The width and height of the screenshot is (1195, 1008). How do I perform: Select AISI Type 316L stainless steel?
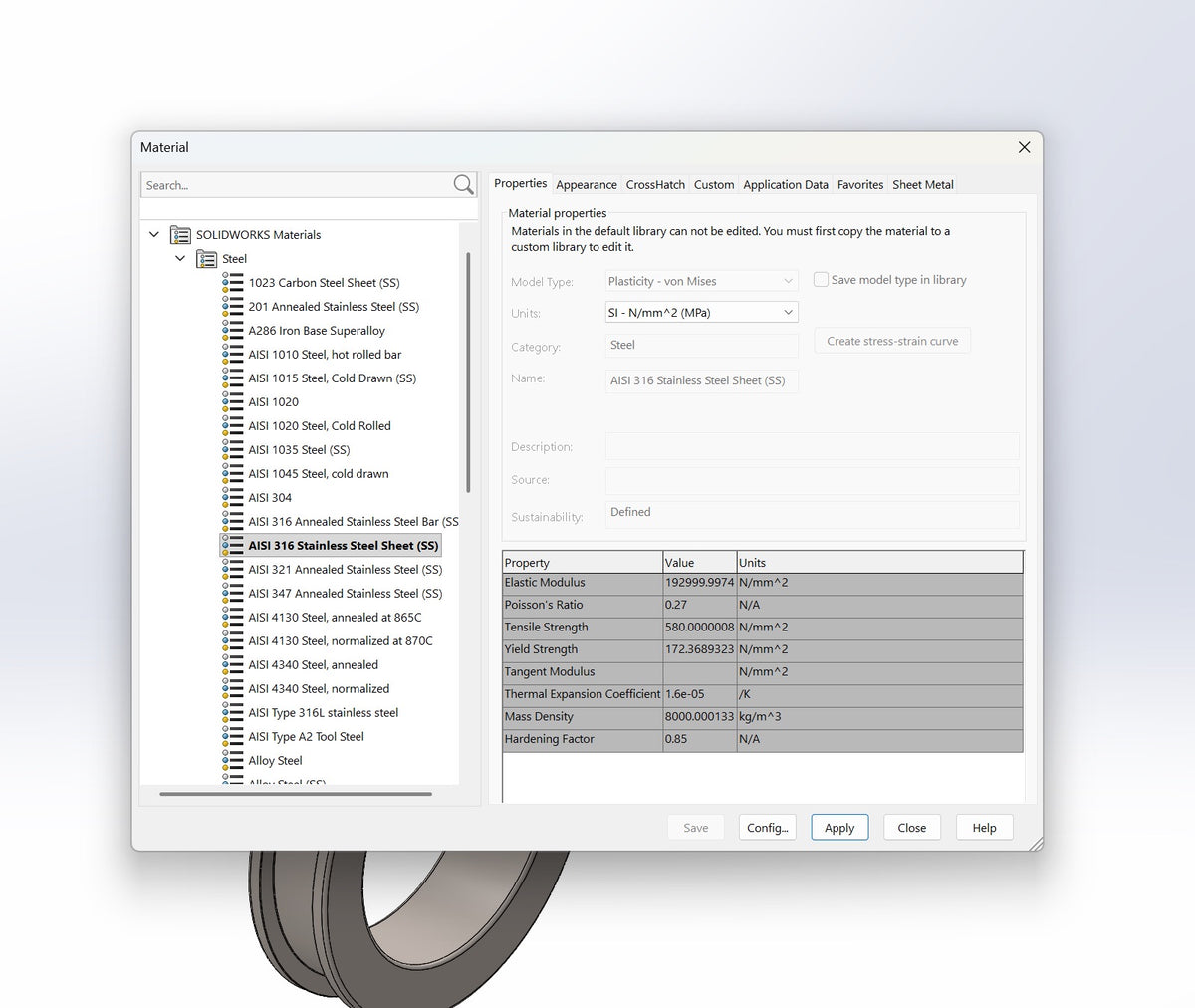(x=324, y=713)
